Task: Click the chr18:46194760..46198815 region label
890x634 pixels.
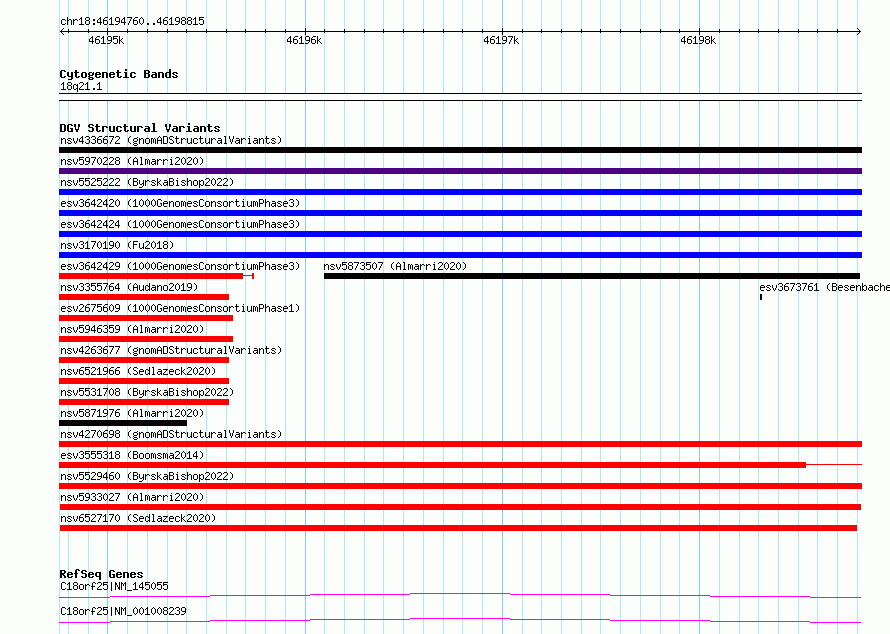Action: [x=132, y=21]
